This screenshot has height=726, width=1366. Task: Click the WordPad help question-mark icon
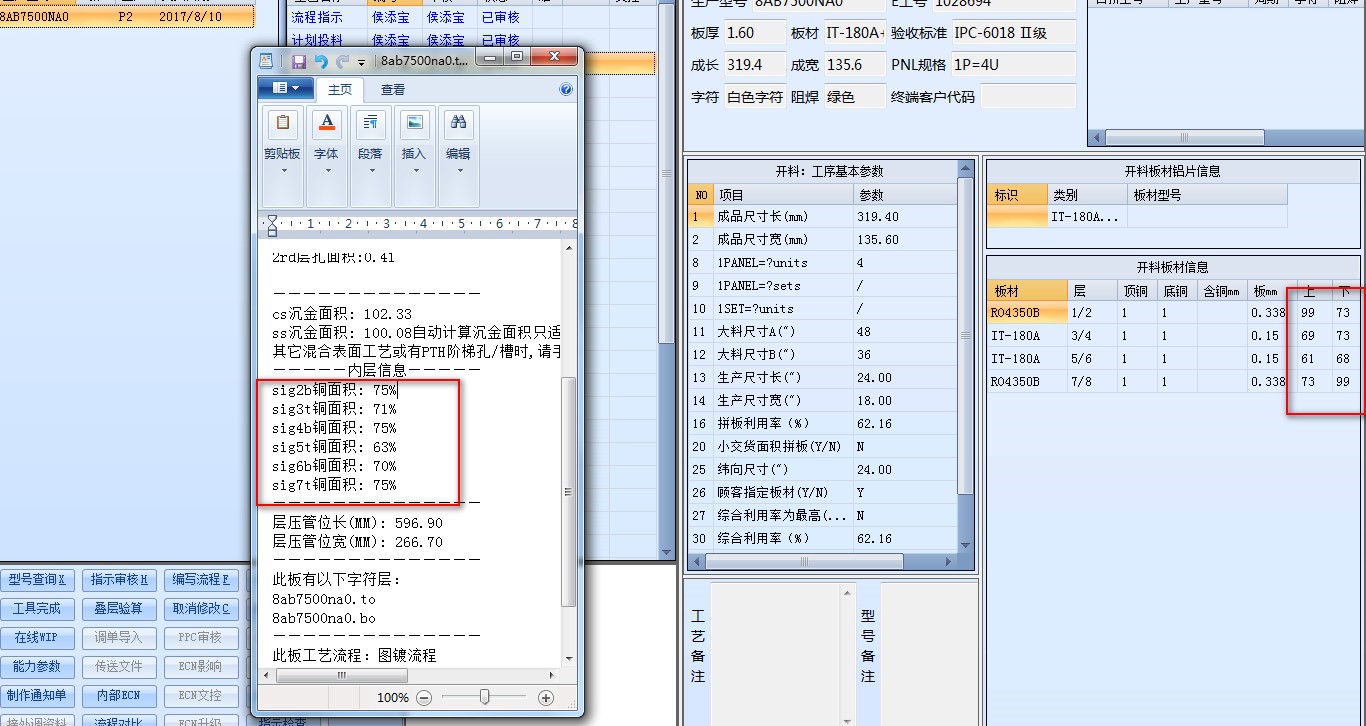tap(566, 89)
